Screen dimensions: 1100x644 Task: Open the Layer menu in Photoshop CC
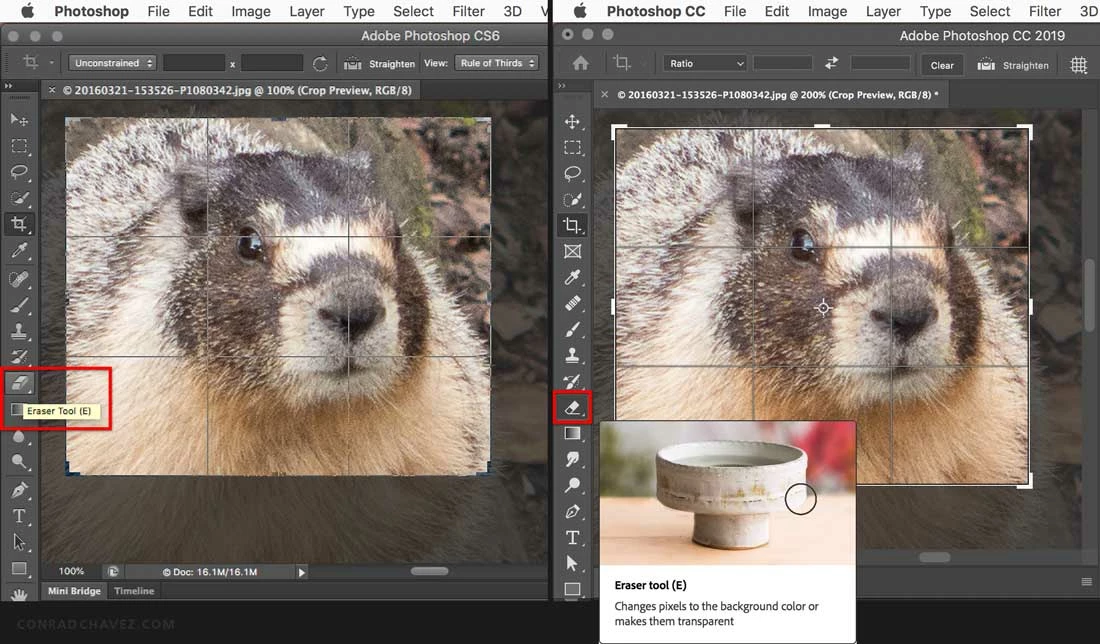(883, 11)
